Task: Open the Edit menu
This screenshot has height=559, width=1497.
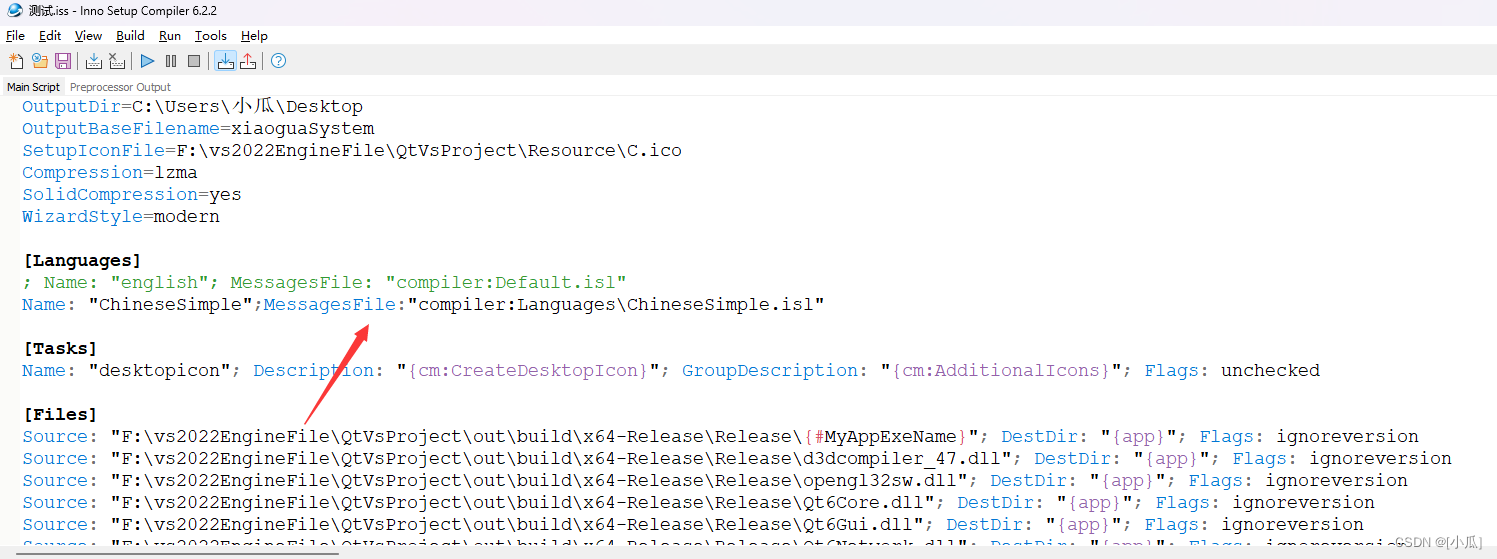Action: tap(50, 35)
